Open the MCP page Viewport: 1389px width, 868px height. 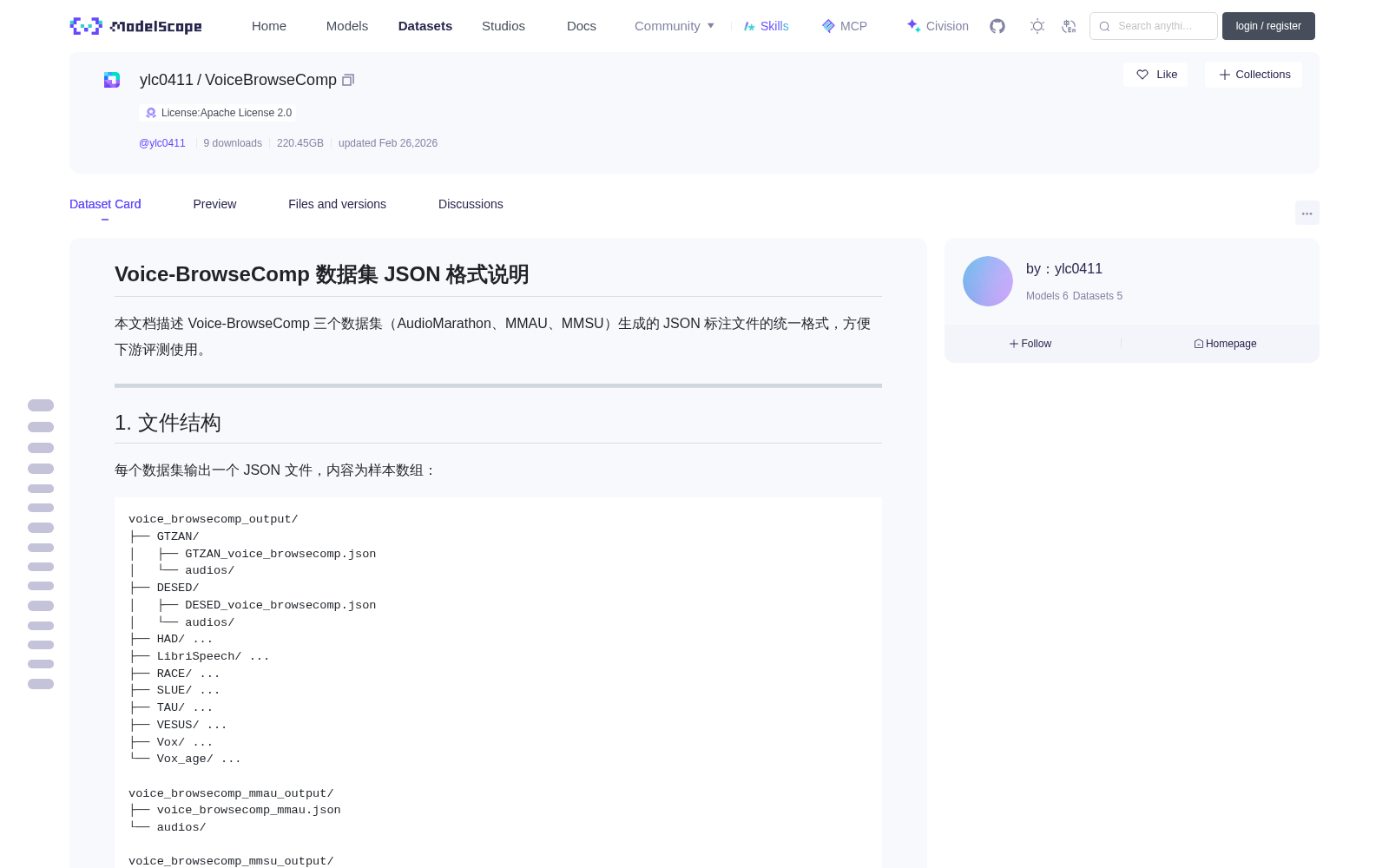point(845,26)
